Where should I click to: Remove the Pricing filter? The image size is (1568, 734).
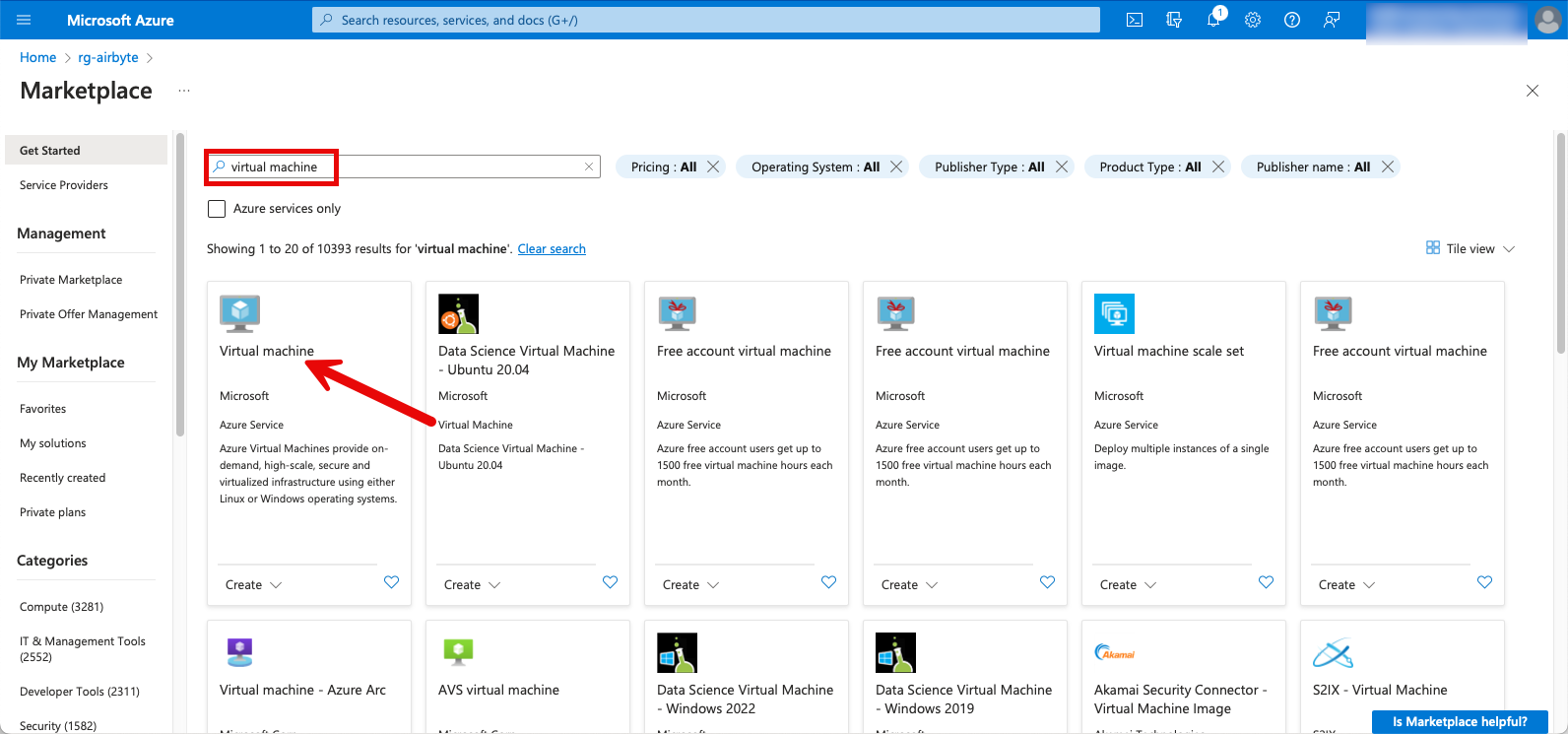[x=713, y=167]
